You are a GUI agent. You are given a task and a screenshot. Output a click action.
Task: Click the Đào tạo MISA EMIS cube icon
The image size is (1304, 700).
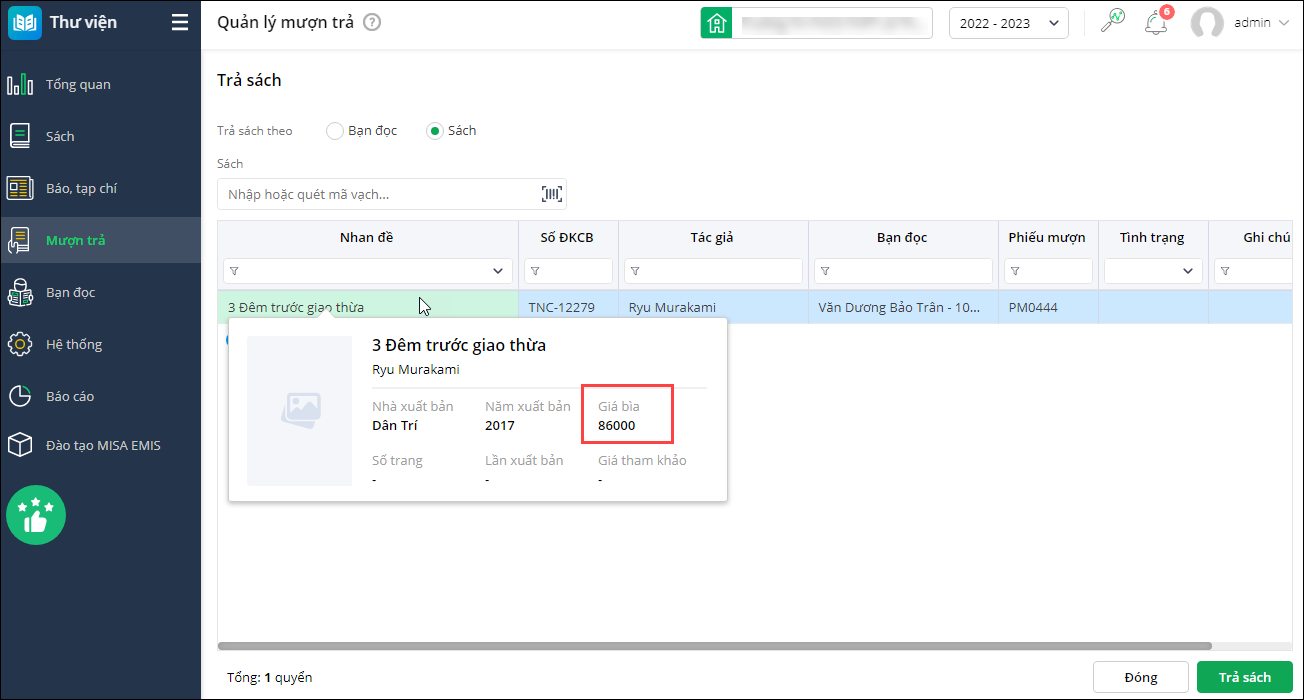click(x=21, y=445)
